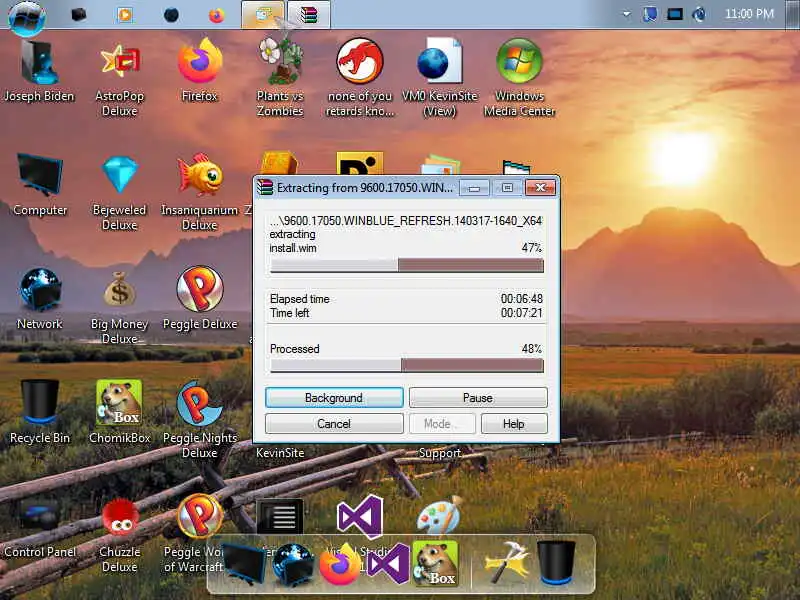Open ChomikBox from the bottom dock
Image resolution: width=800 pixels, height=600 pixels.
click(x=435, y=563)
